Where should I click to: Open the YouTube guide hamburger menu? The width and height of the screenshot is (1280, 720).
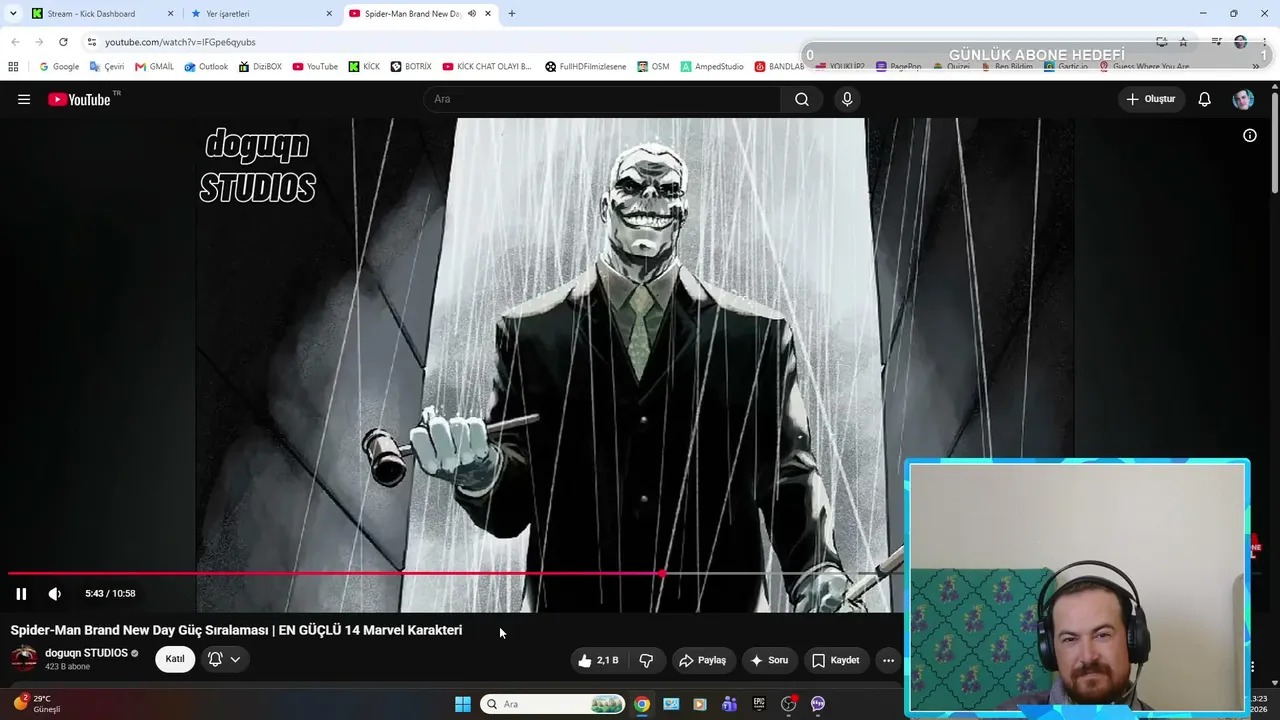[x=24, y=99]
